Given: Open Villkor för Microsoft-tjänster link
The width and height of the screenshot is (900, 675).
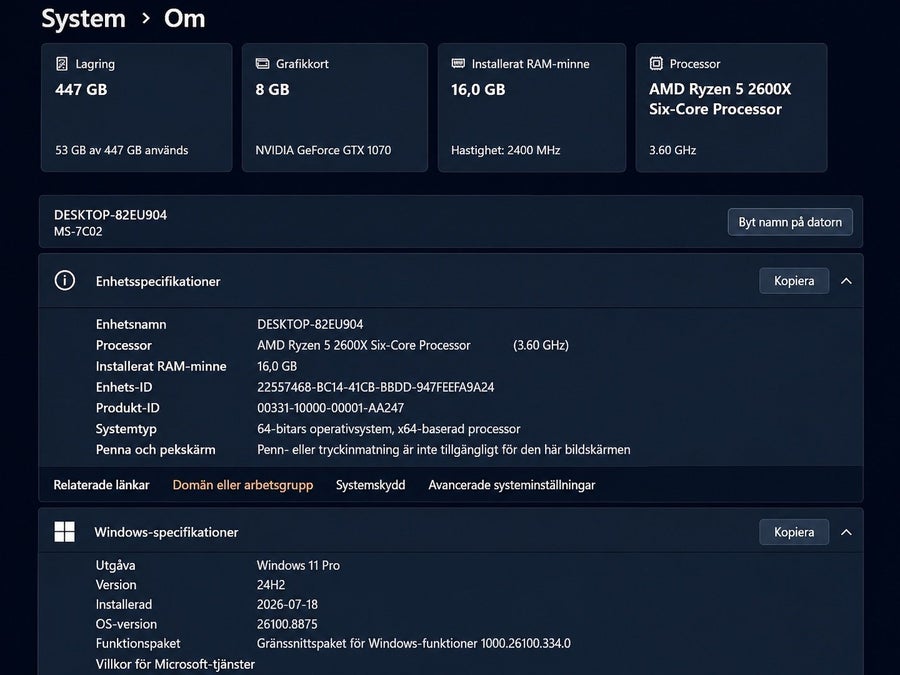Looking at the screenshot, I should (175, 664).
